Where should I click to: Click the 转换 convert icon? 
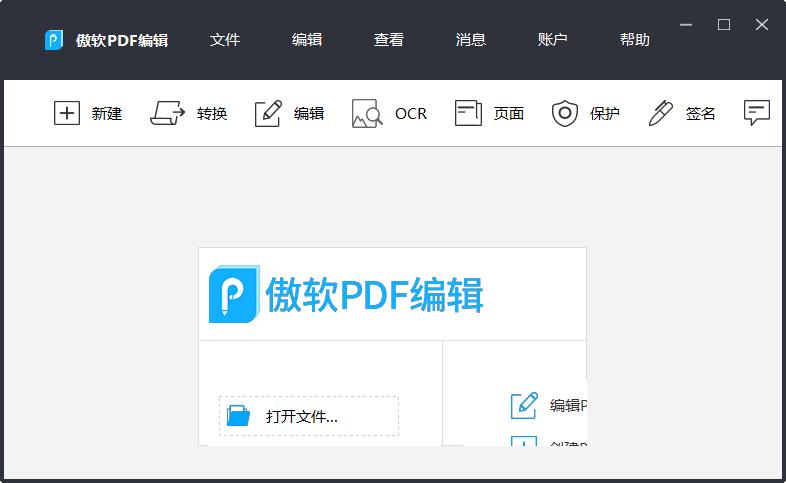coord(167,113)
